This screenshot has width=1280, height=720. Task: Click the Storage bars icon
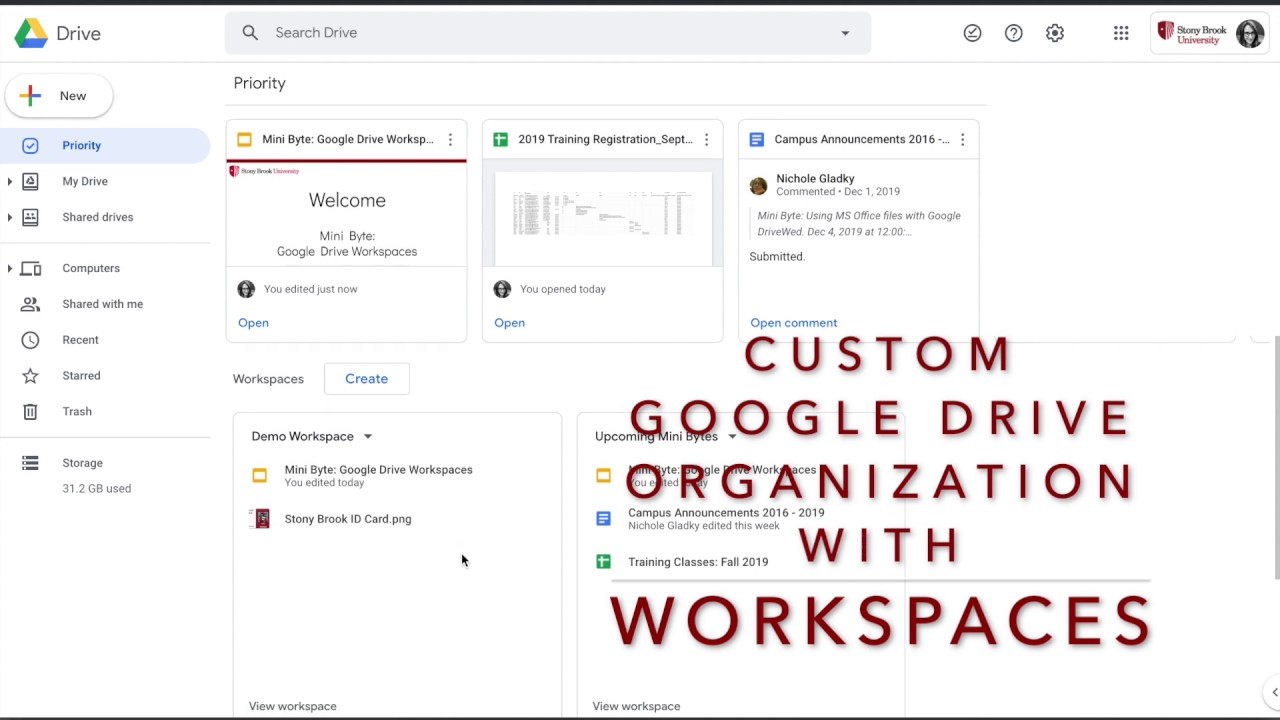[30, 463]
